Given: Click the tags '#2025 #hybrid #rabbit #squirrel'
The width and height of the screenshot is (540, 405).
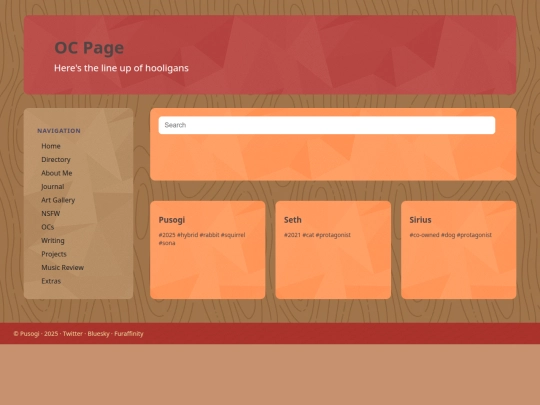Looking at the screenshot, I should point(202,235).
